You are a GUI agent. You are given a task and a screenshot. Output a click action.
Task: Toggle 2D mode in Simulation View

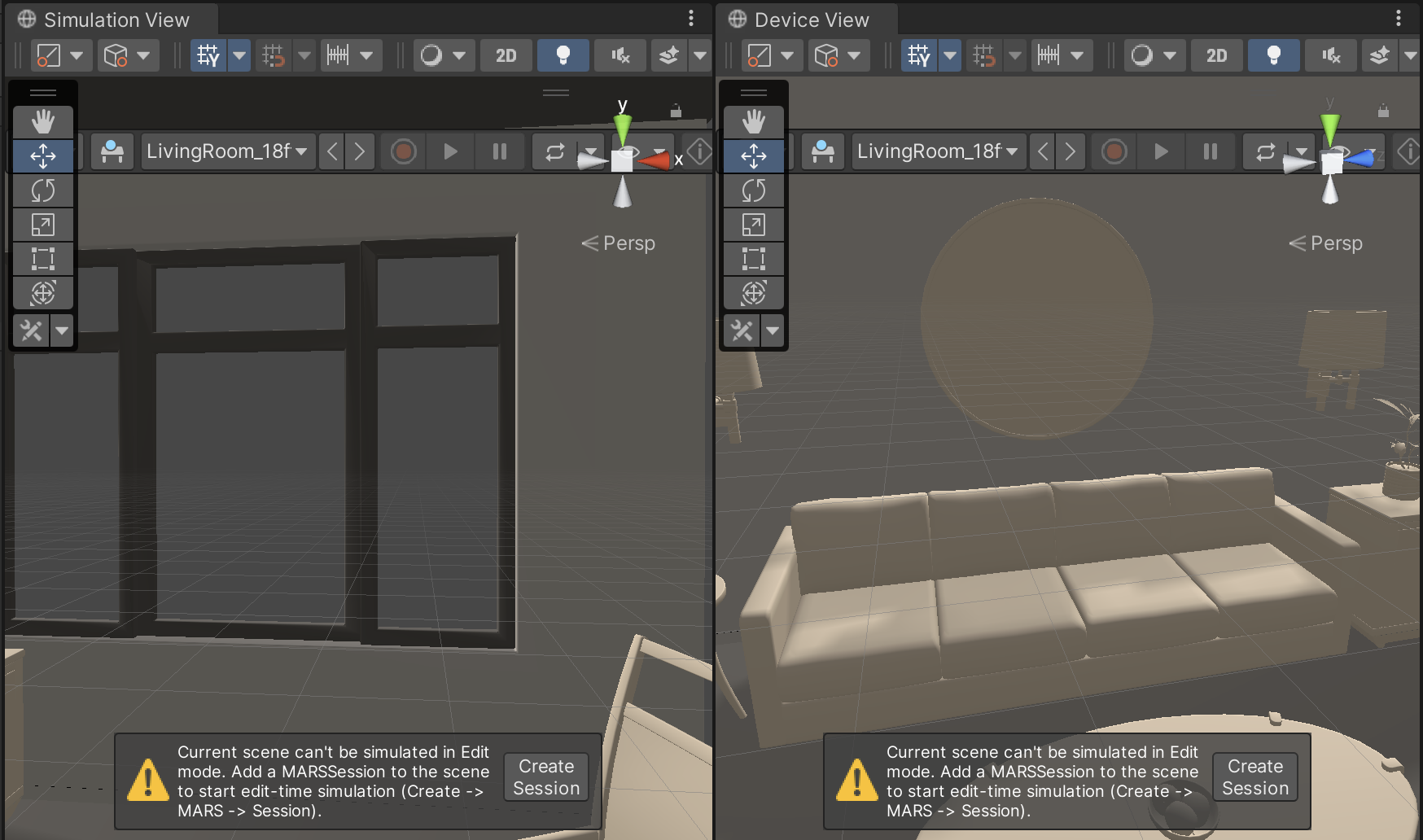pyautogui.click(x=506, y=55)
